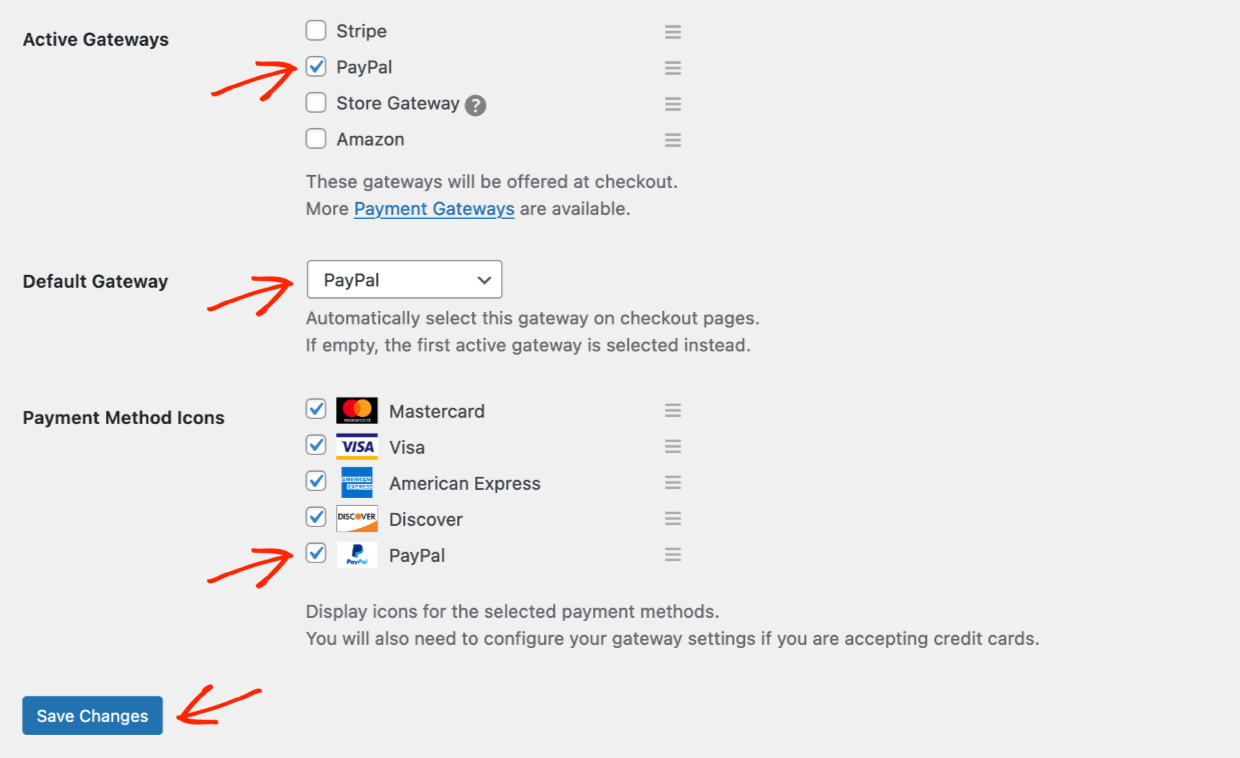The width and height of the screenshot is (1240, 758).
Task: Uncheck the PayPal active gateway
Action: point(316,66)
